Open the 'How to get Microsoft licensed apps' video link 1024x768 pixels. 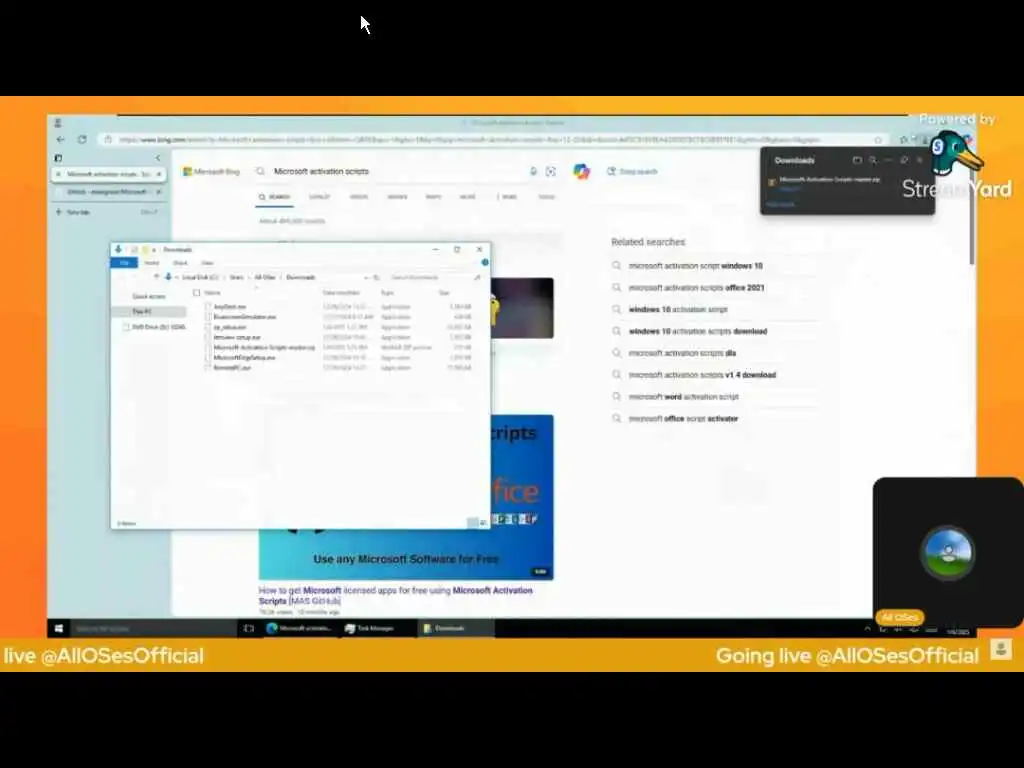coord(395,595)
